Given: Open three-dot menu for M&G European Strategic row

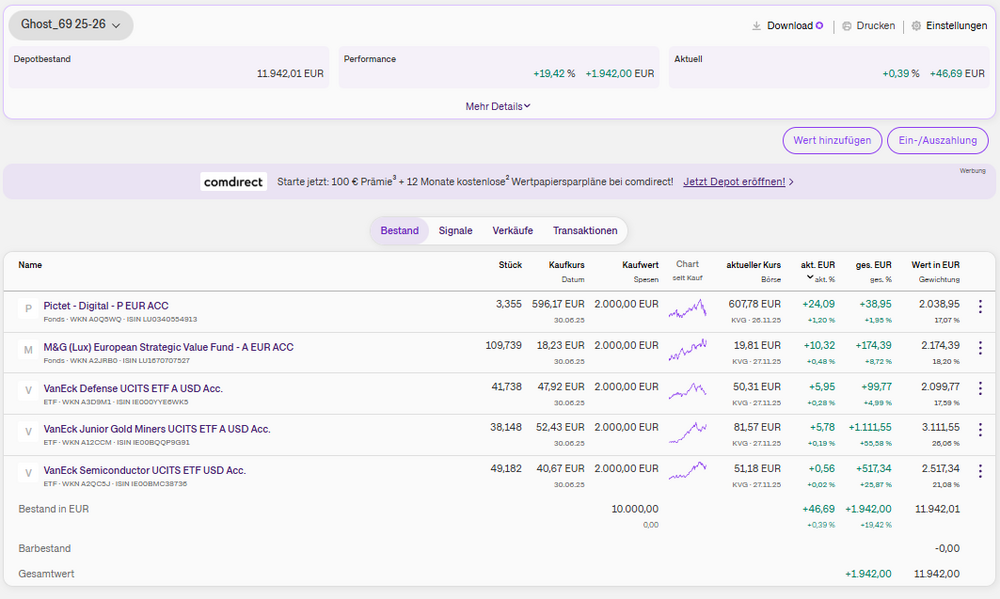Looking at the screenshot, I should [x=979, y=348].
